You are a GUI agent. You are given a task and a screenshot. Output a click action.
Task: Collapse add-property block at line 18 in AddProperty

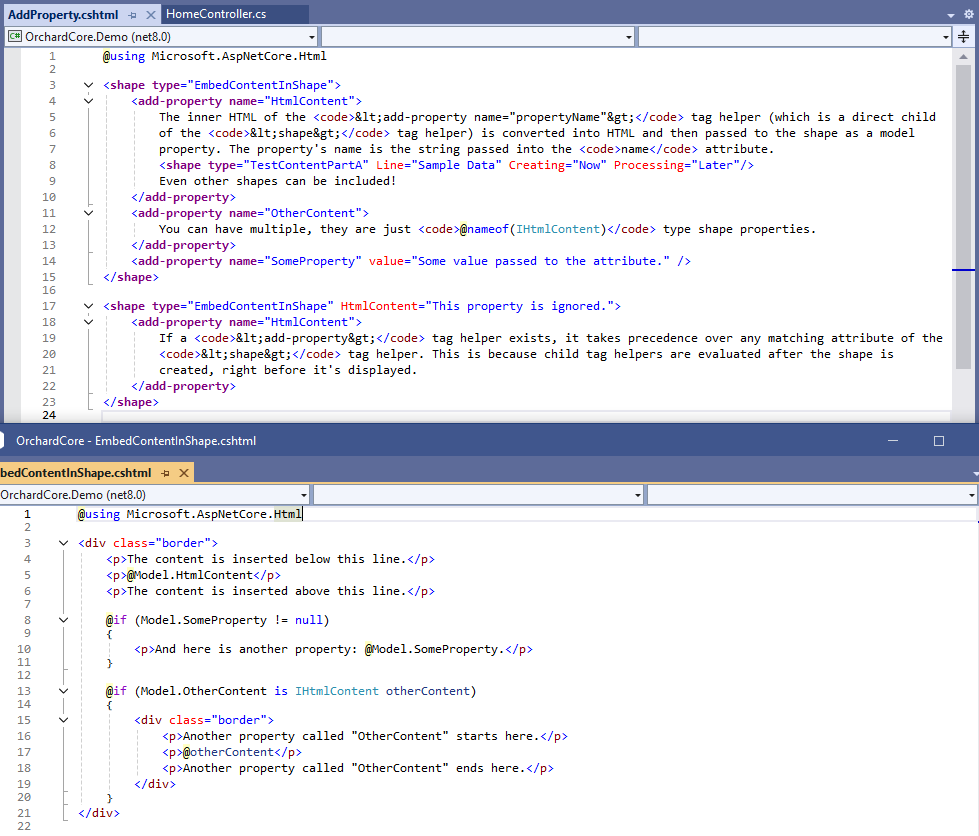[x=89, y=322]
